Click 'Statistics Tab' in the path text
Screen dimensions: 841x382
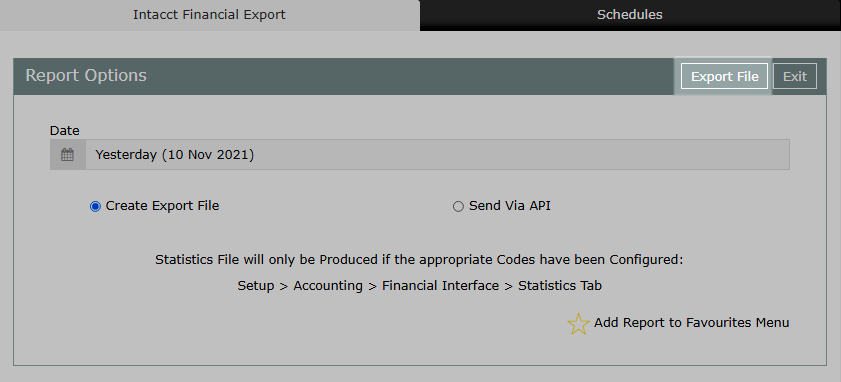click(x=560, y=285)
